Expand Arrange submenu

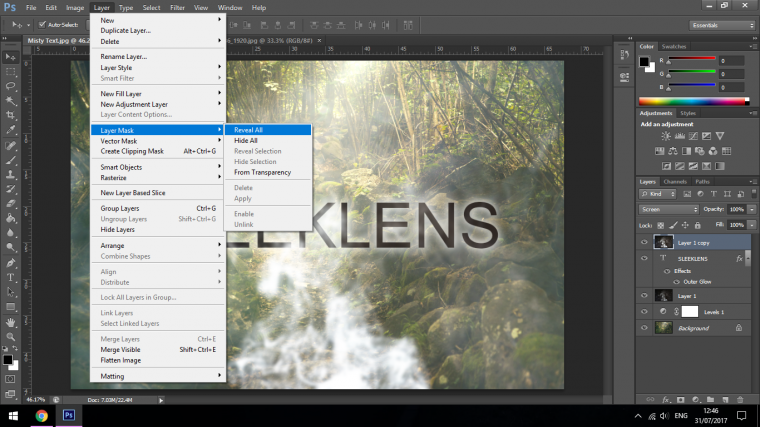coord(158,245)
